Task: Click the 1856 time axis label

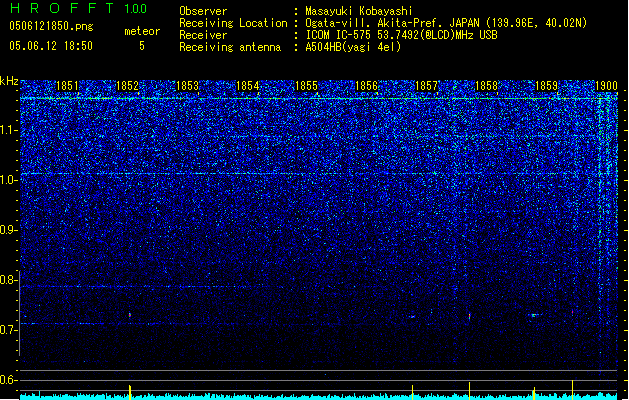Action: tap(367, 86)
